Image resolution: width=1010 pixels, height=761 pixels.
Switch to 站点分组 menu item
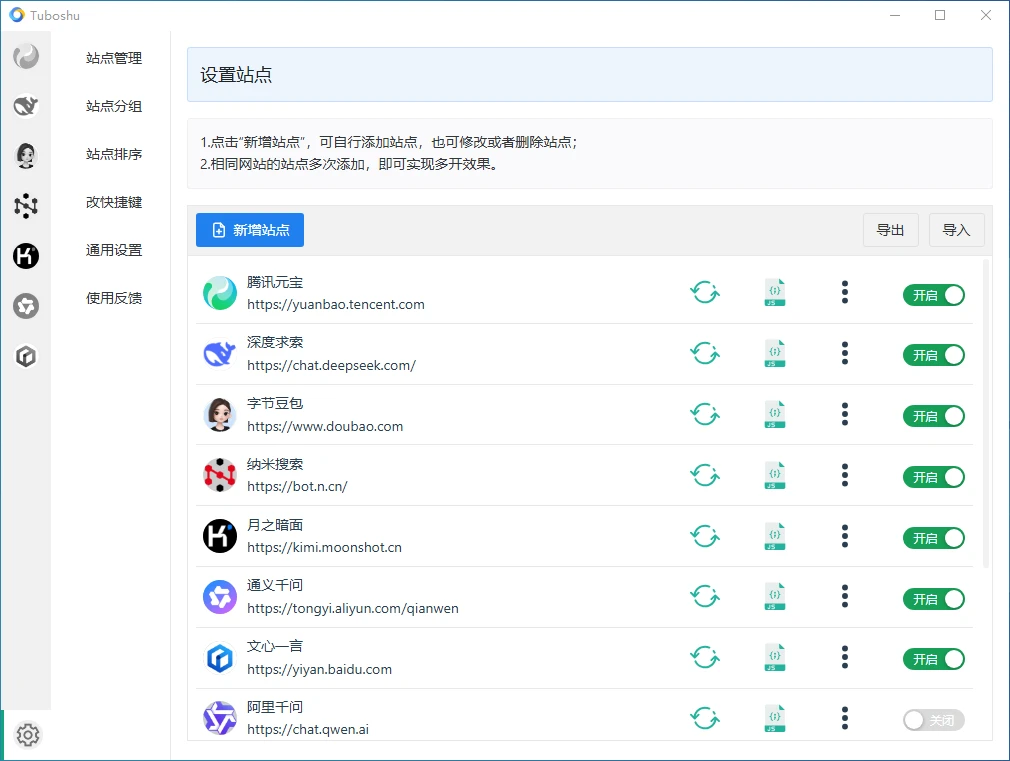pos(114,106)
